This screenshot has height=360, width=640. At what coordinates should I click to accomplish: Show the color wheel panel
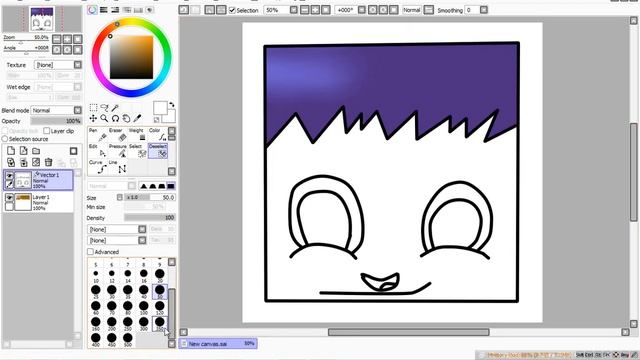[93, 10]
